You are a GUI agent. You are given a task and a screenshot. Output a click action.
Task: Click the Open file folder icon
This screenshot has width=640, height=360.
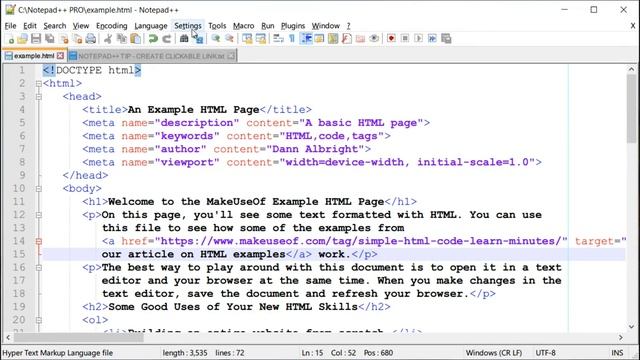(x=22, y=39)
